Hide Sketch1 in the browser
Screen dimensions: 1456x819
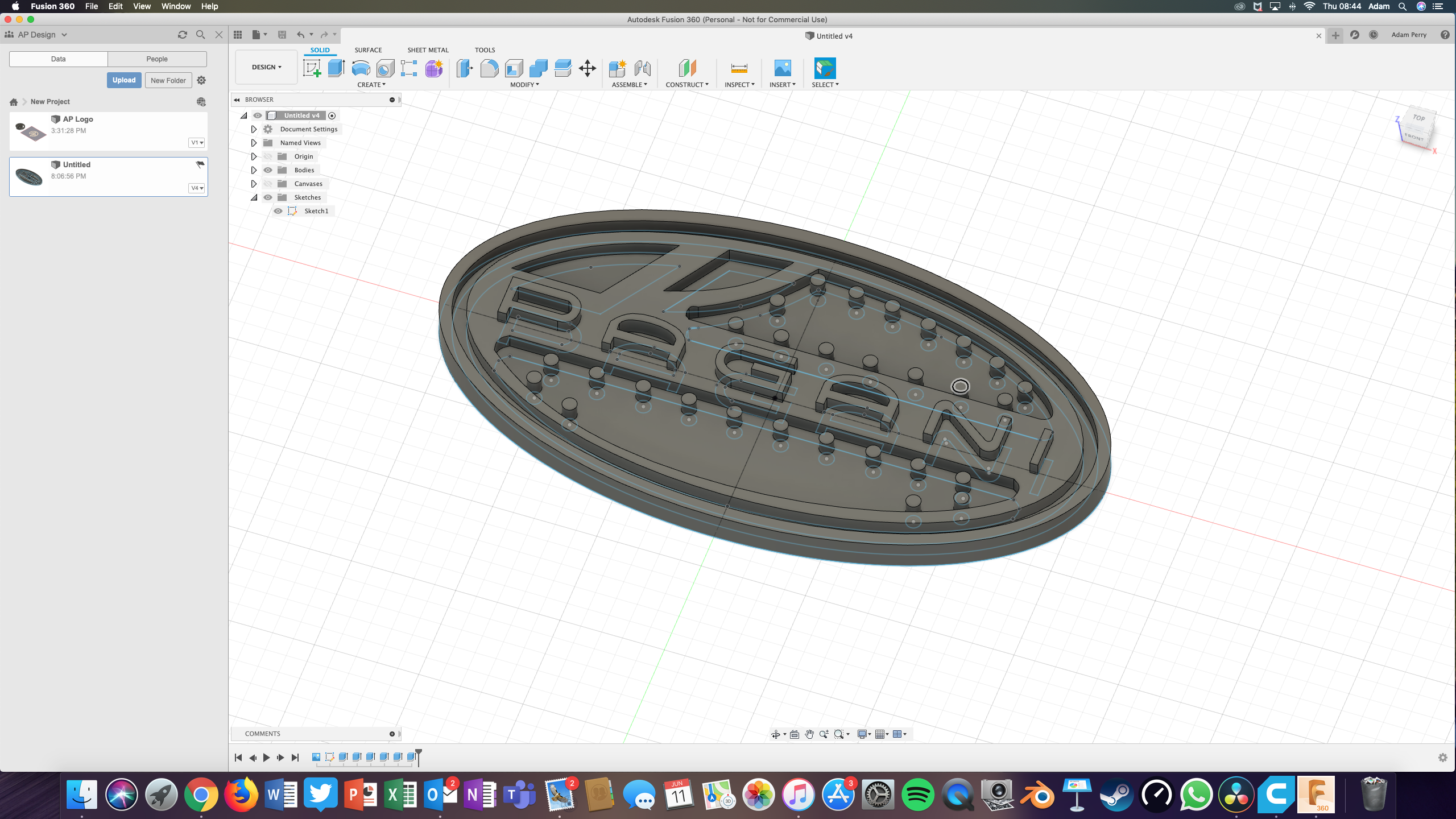coord(278,211)
